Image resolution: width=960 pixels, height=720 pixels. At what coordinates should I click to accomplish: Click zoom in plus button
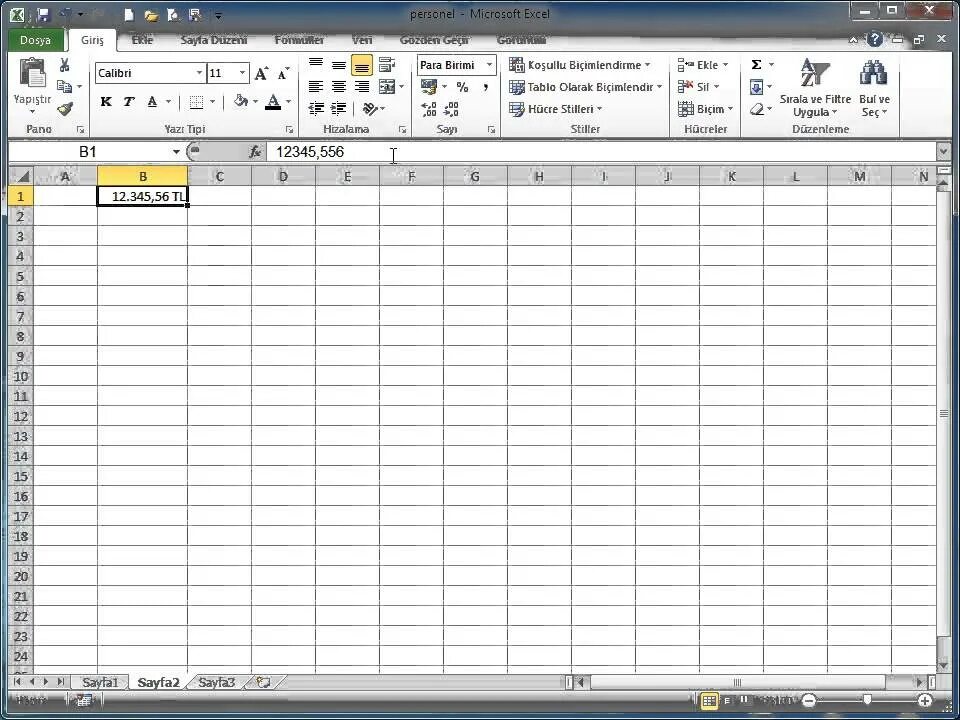click(x=925, y=700)
